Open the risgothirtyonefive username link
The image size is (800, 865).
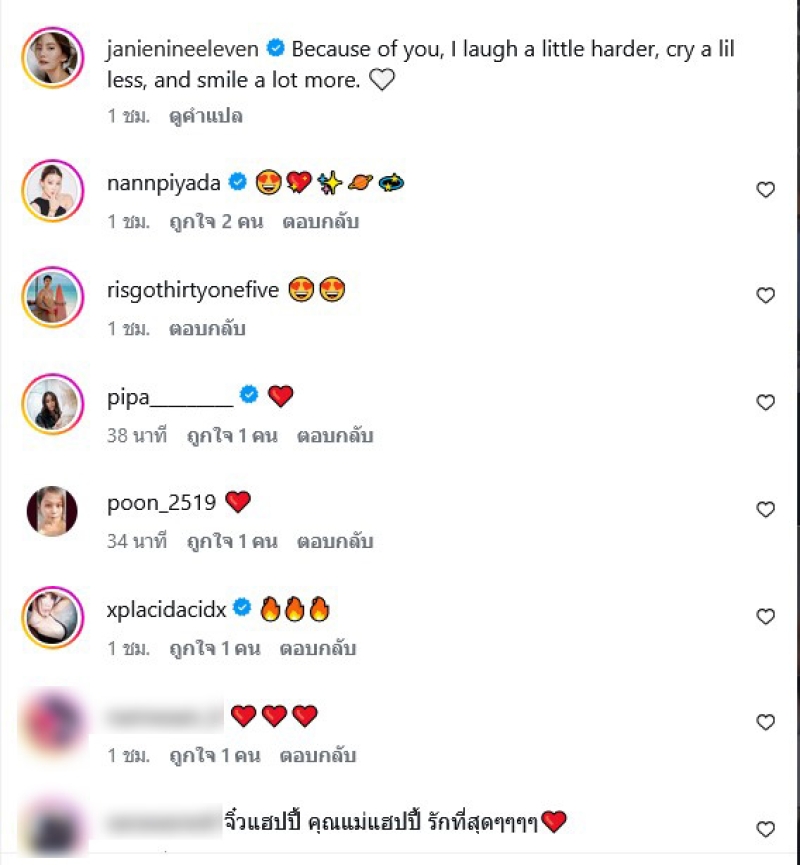coord(192,290)
